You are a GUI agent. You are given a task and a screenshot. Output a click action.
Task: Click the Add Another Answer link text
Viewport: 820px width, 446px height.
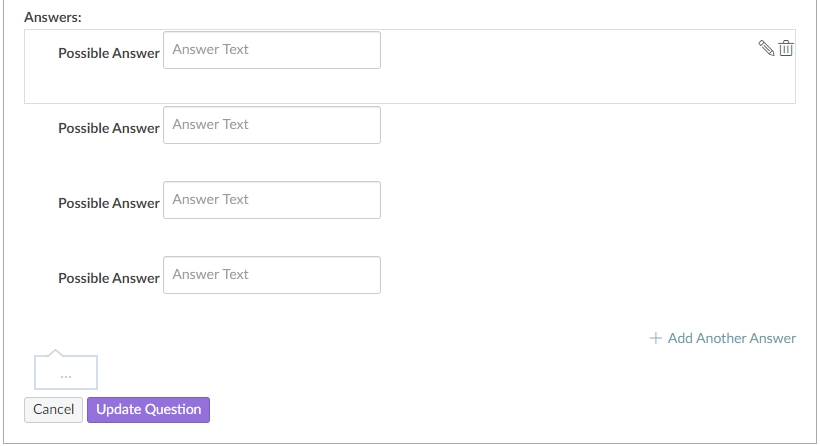(732, 338)
